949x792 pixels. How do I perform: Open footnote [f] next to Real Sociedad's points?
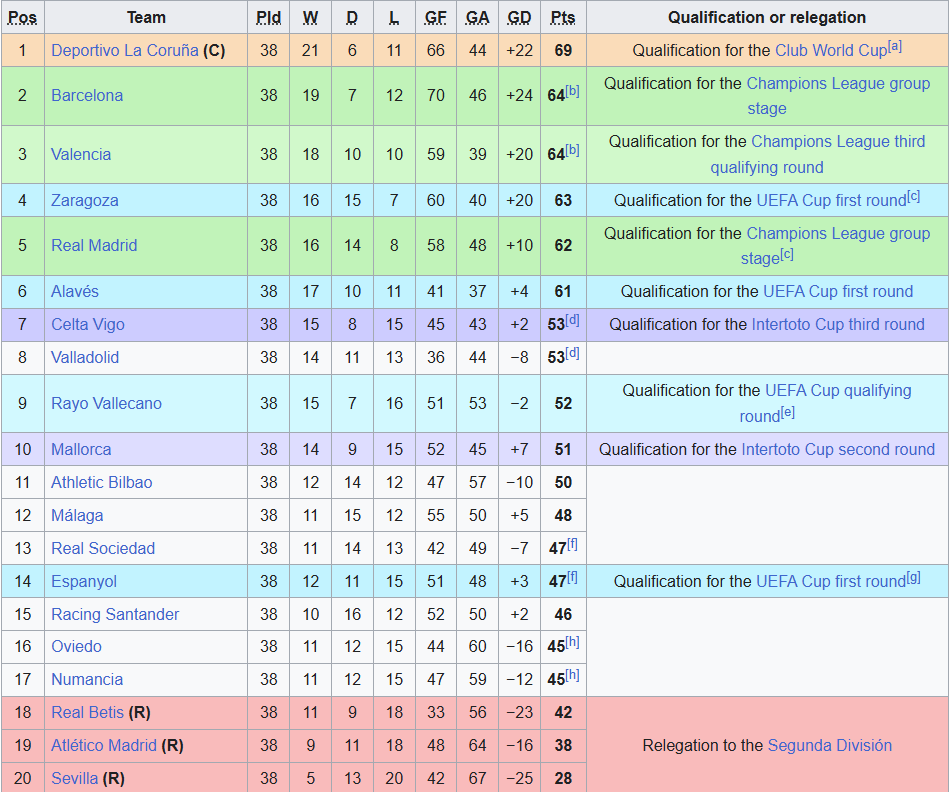[x=573, y=544]
